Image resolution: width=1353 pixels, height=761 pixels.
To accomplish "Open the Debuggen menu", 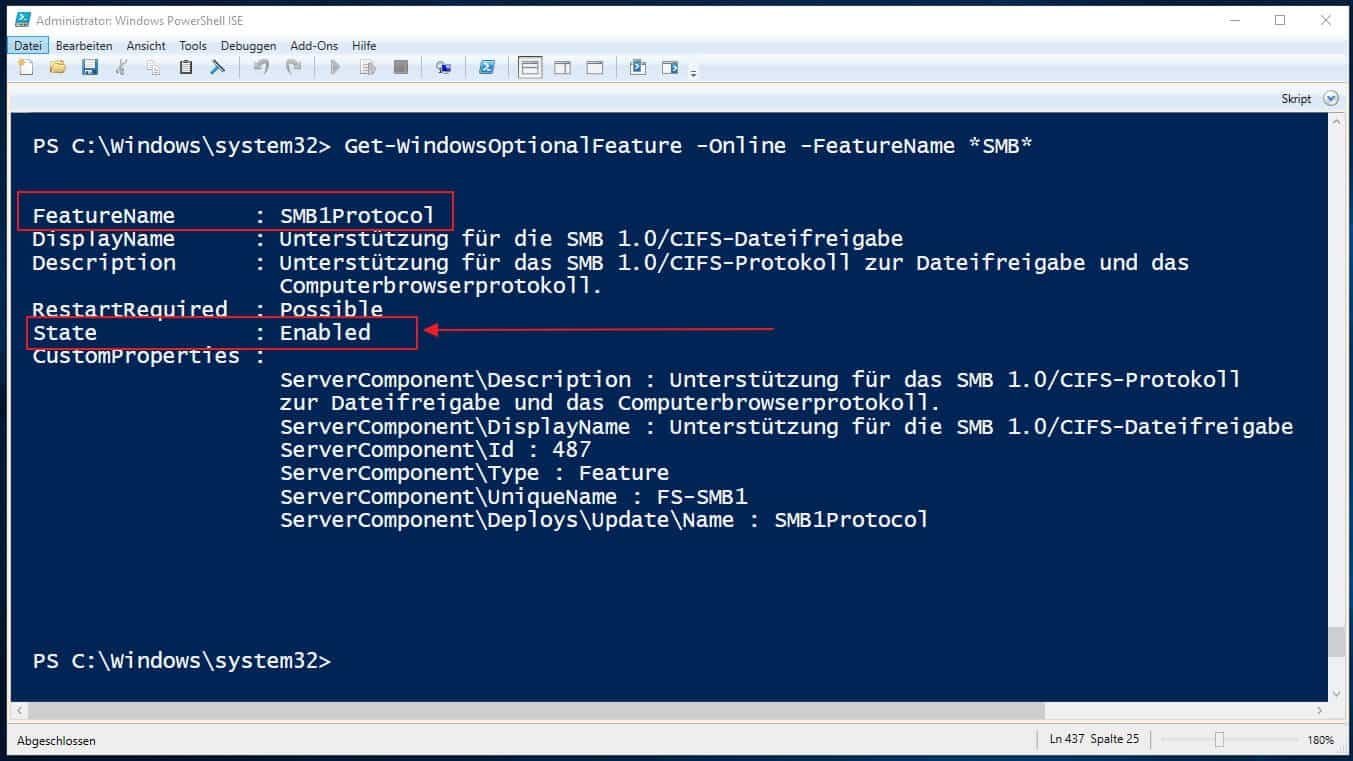I will (248, 46).
